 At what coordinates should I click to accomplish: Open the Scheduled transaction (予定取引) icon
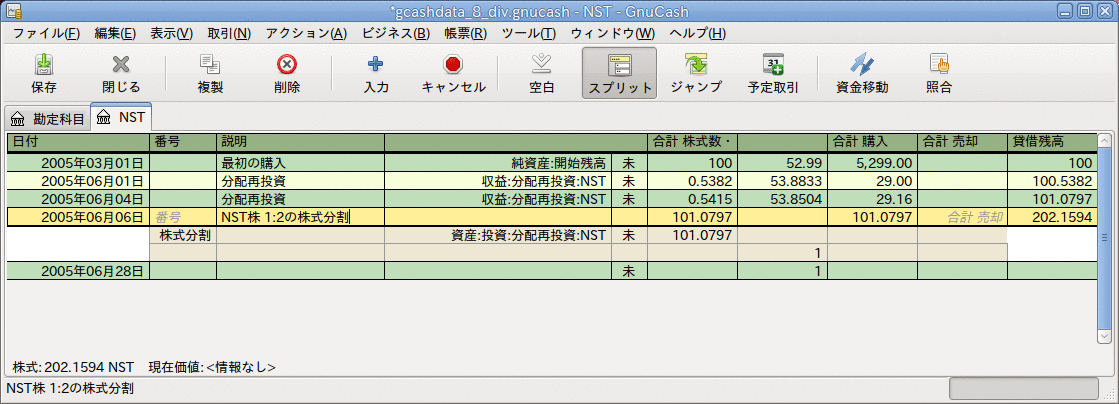(772, 73)
